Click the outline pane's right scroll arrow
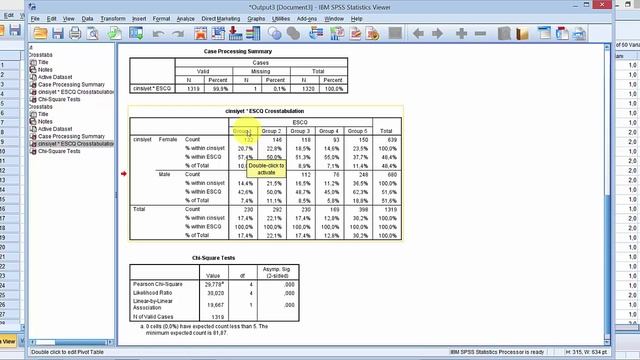This screenshot has width=640, height=360. (x=110, y=342)
